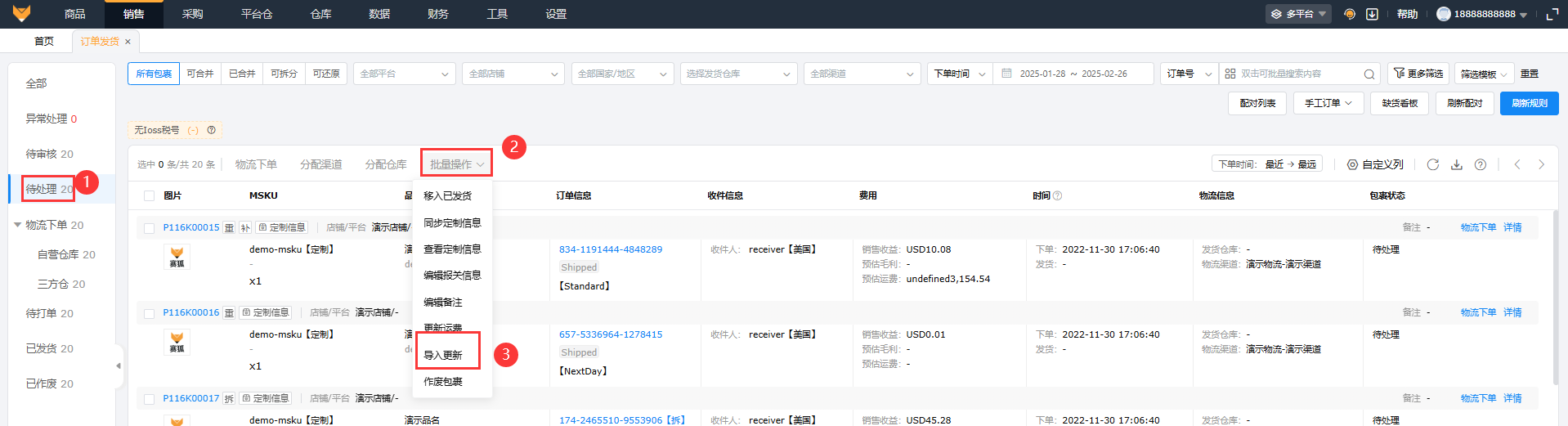This screenshot has height=426, width=1568.
Task: Open the customer service headset icon
Action: [1350, 14]
